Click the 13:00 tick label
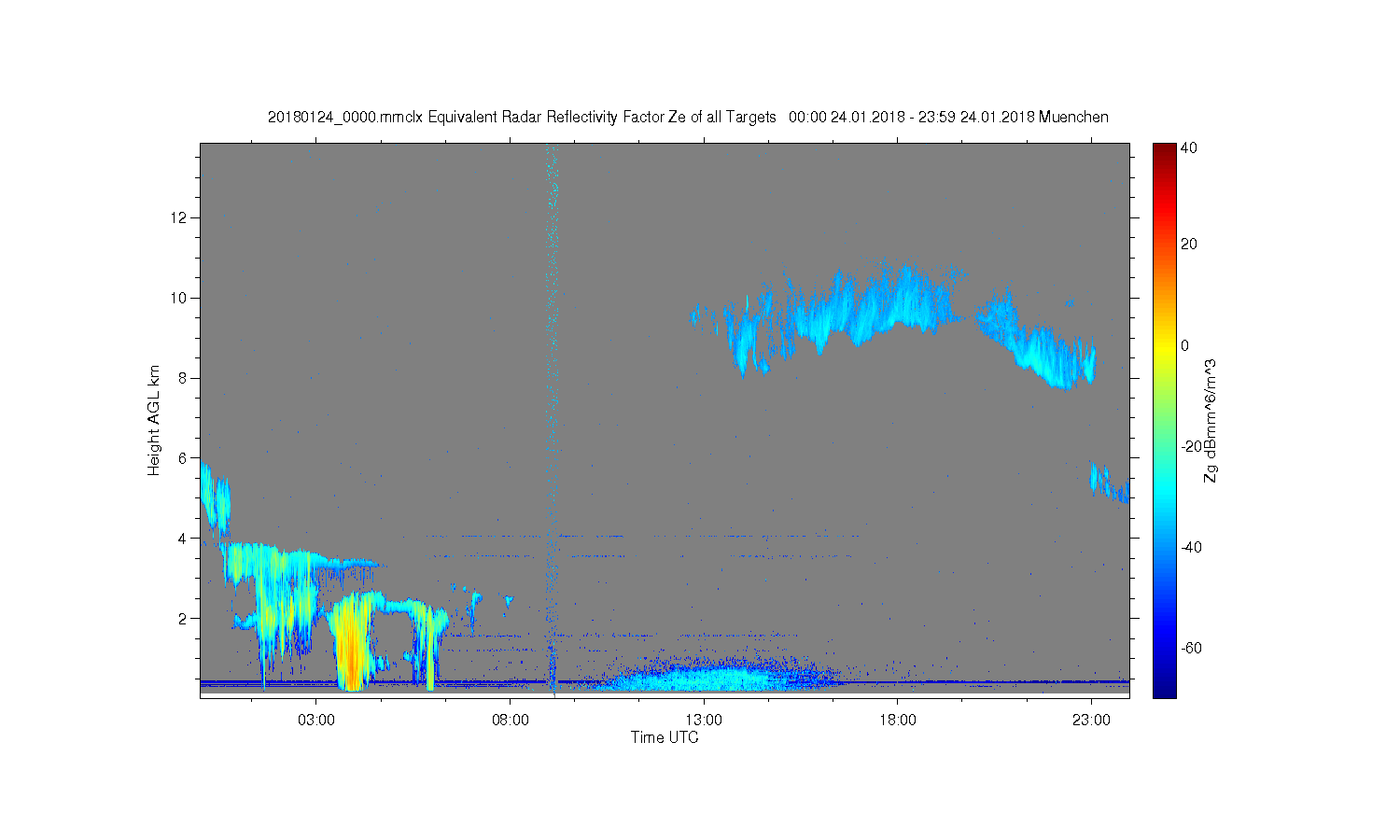 [704, 721]
